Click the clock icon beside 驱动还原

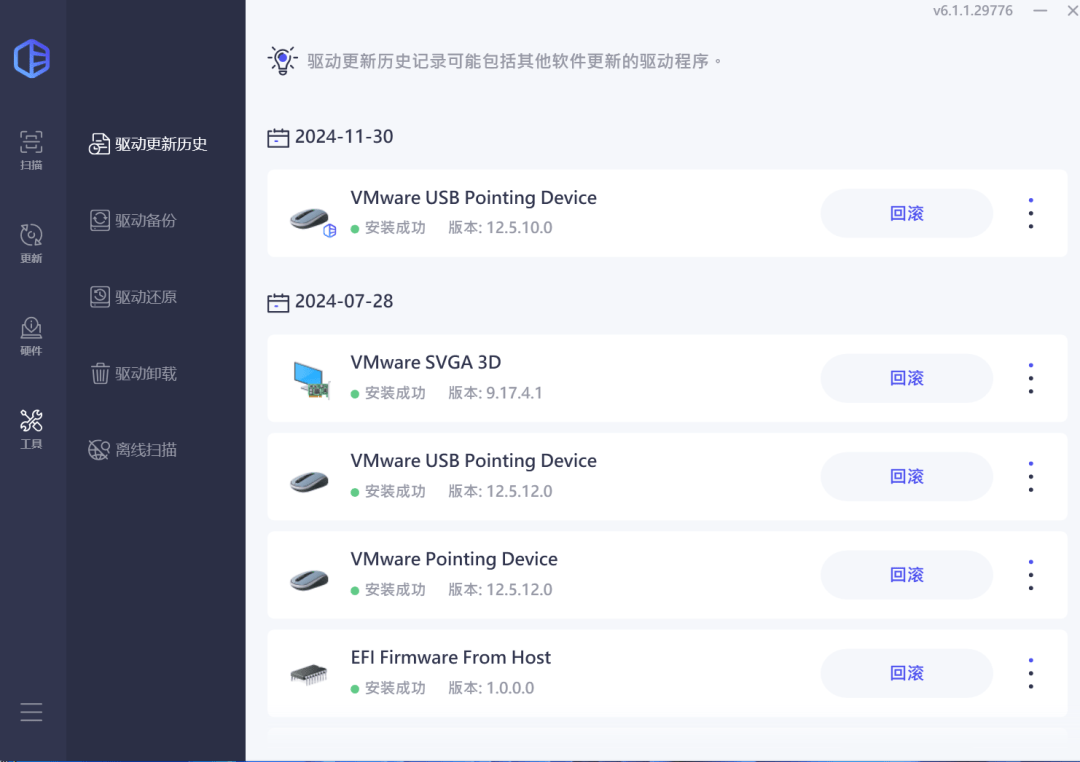(99, 297)
